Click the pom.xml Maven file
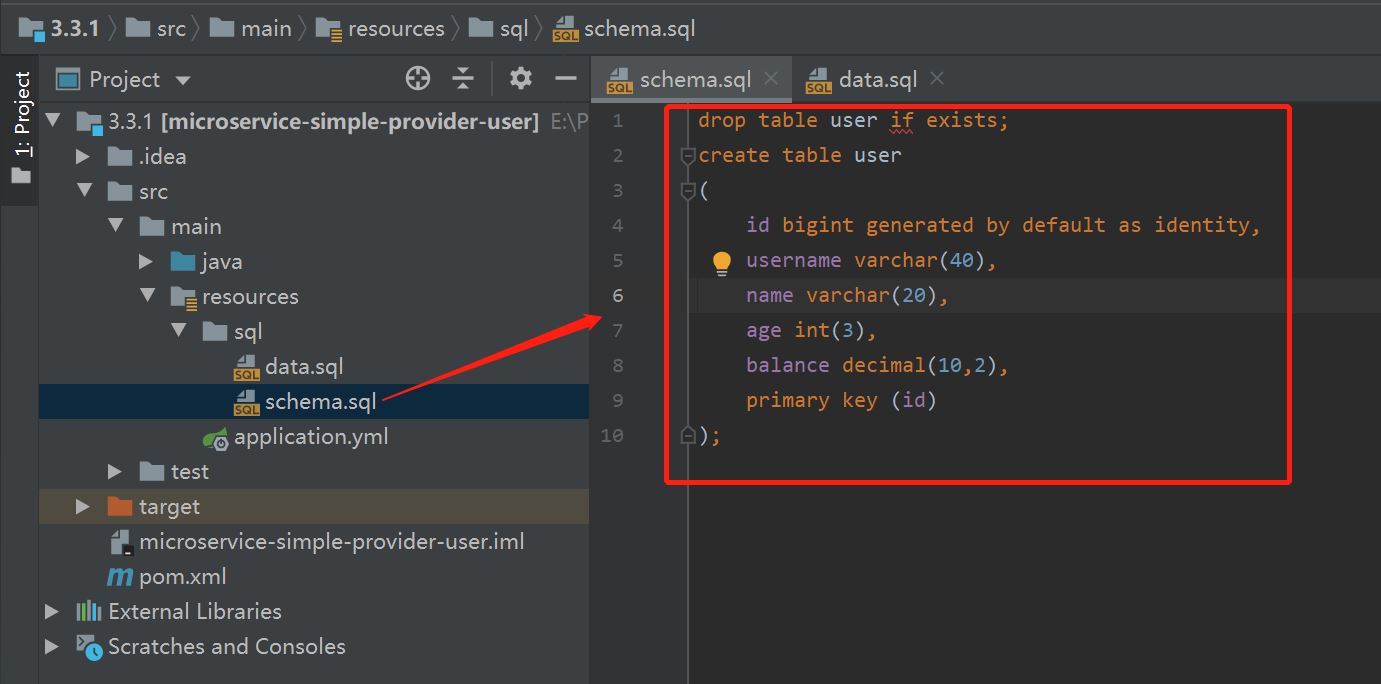The width and height of the screenshot is (1381, 684). (x=182, y=577)
